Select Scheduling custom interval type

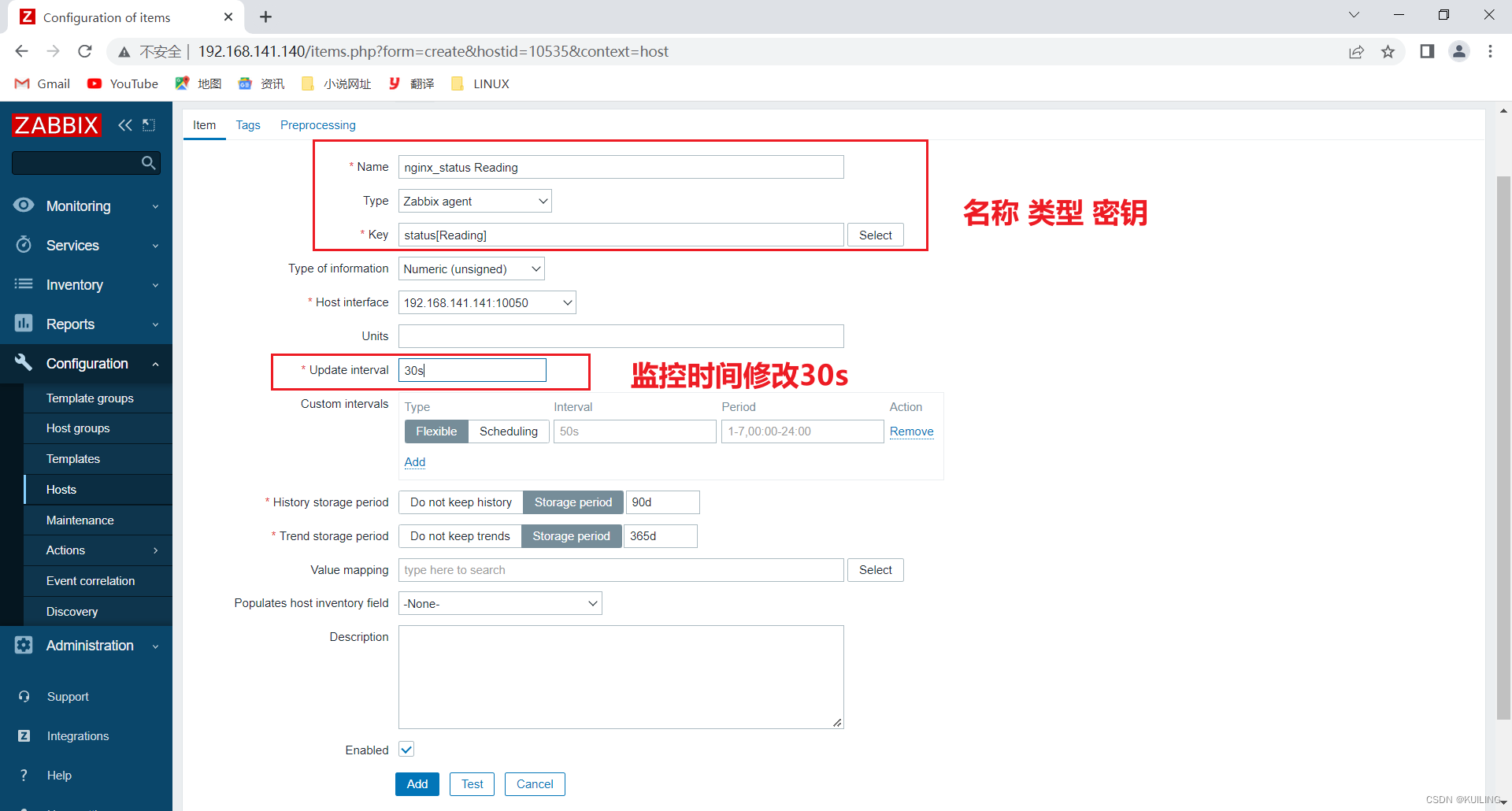509,431
